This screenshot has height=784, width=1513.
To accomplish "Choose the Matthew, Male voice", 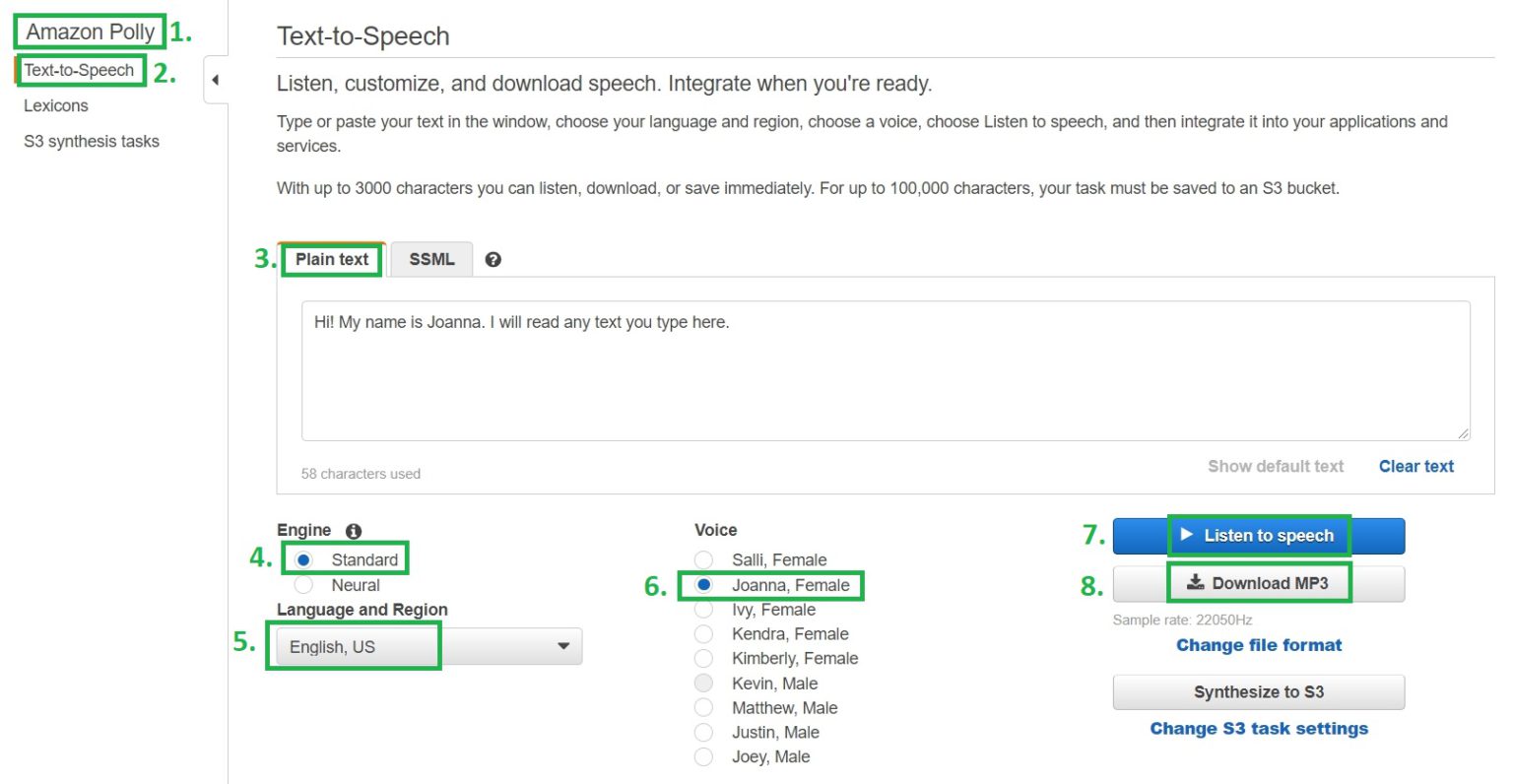I will [703, 707].
